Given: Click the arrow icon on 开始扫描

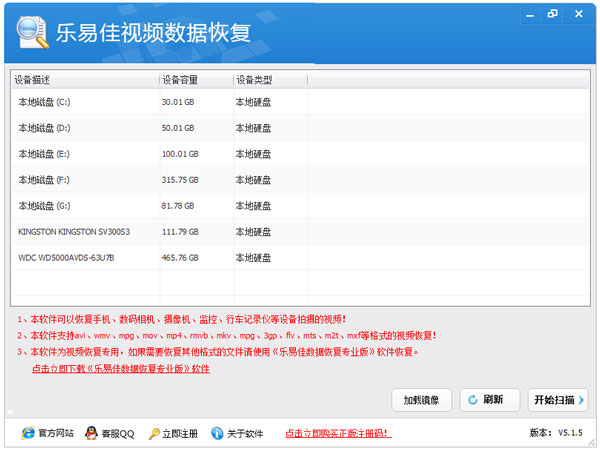Looking at the screenshot, I should (581, 400).
